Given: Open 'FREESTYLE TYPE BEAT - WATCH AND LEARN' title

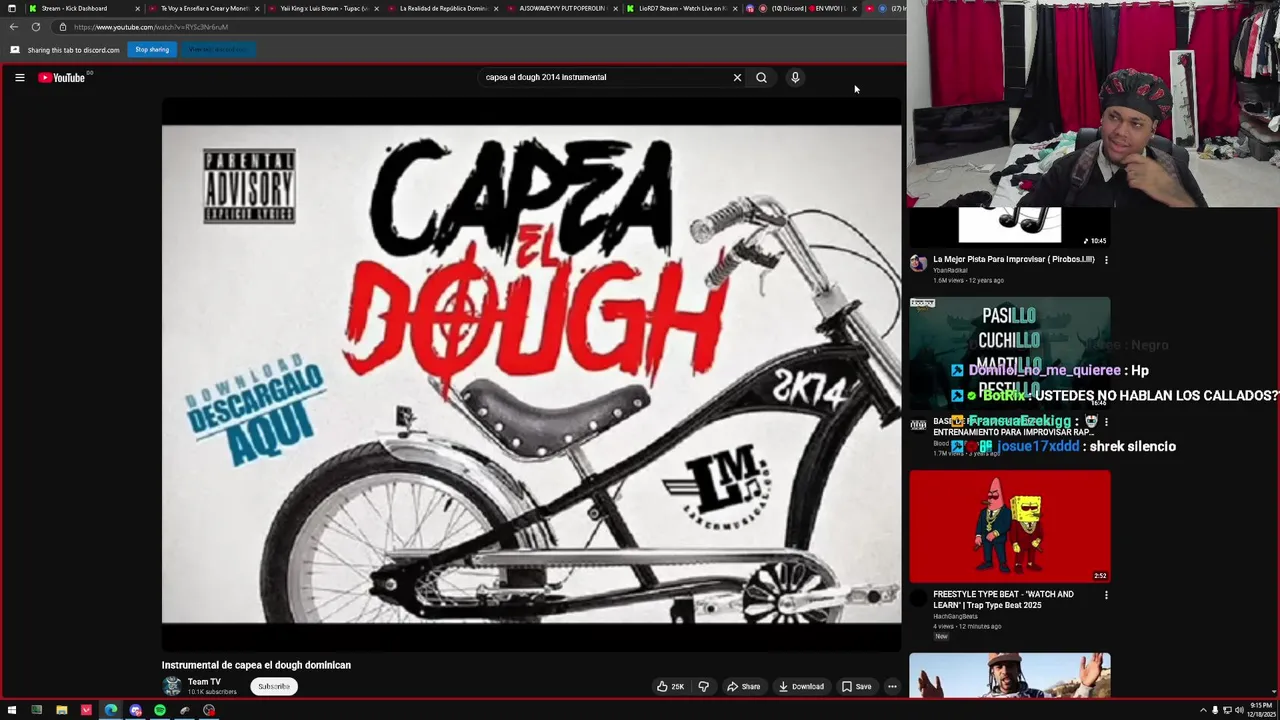Looking at the screenshot, I should click(x=1003, y=599).
